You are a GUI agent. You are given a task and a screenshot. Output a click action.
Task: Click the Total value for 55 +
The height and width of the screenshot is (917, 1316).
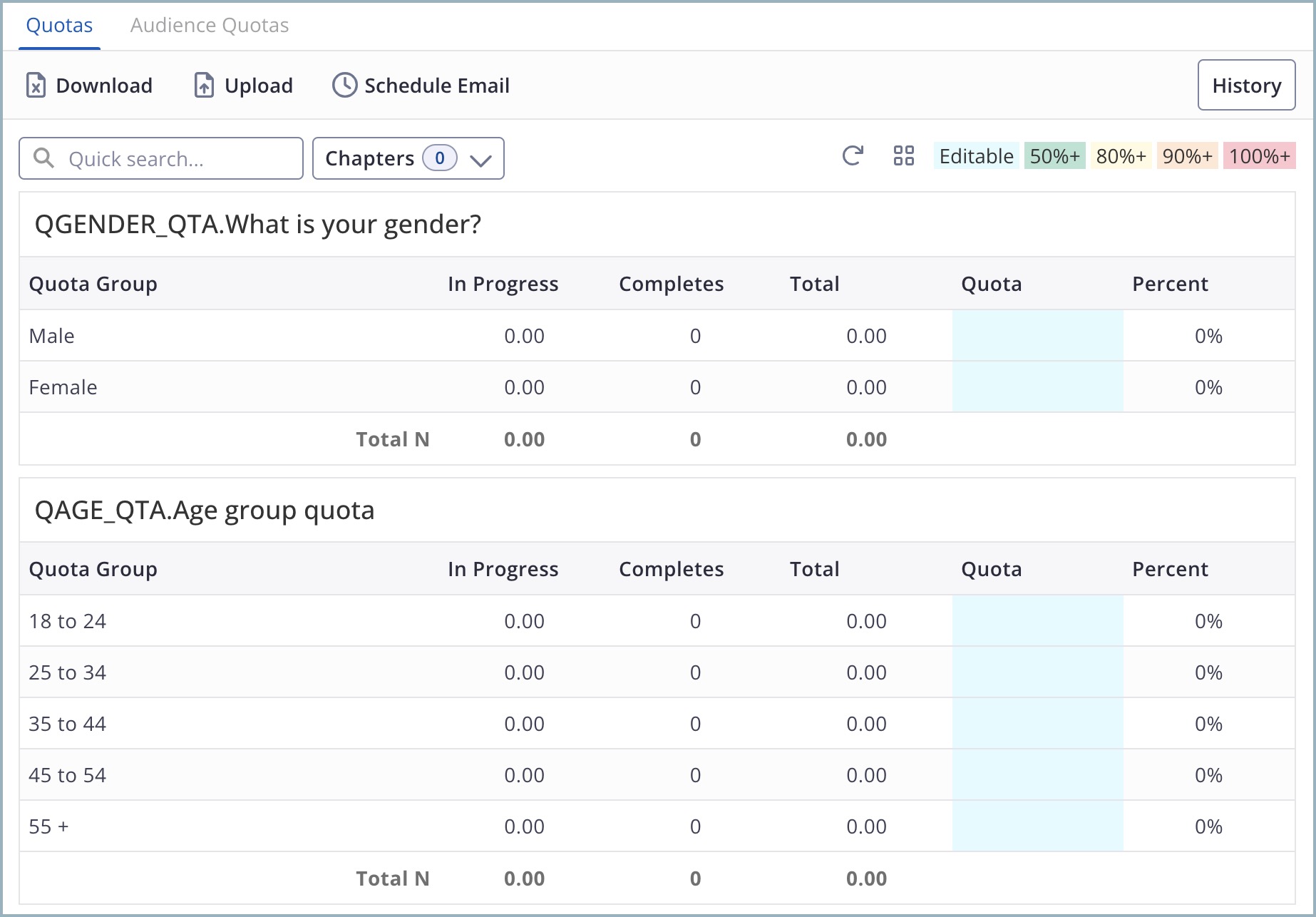867,826
